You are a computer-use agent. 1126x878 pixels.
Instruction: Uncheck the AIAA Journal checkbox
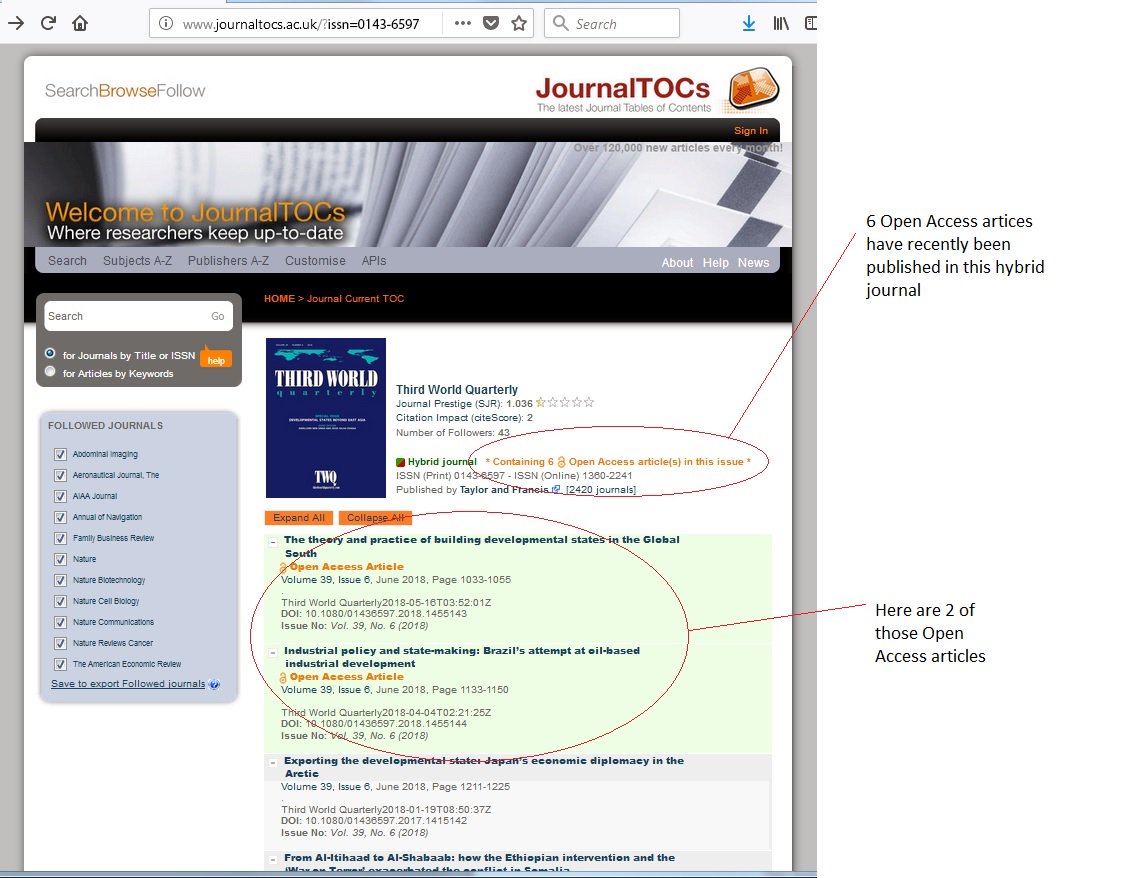60,496
